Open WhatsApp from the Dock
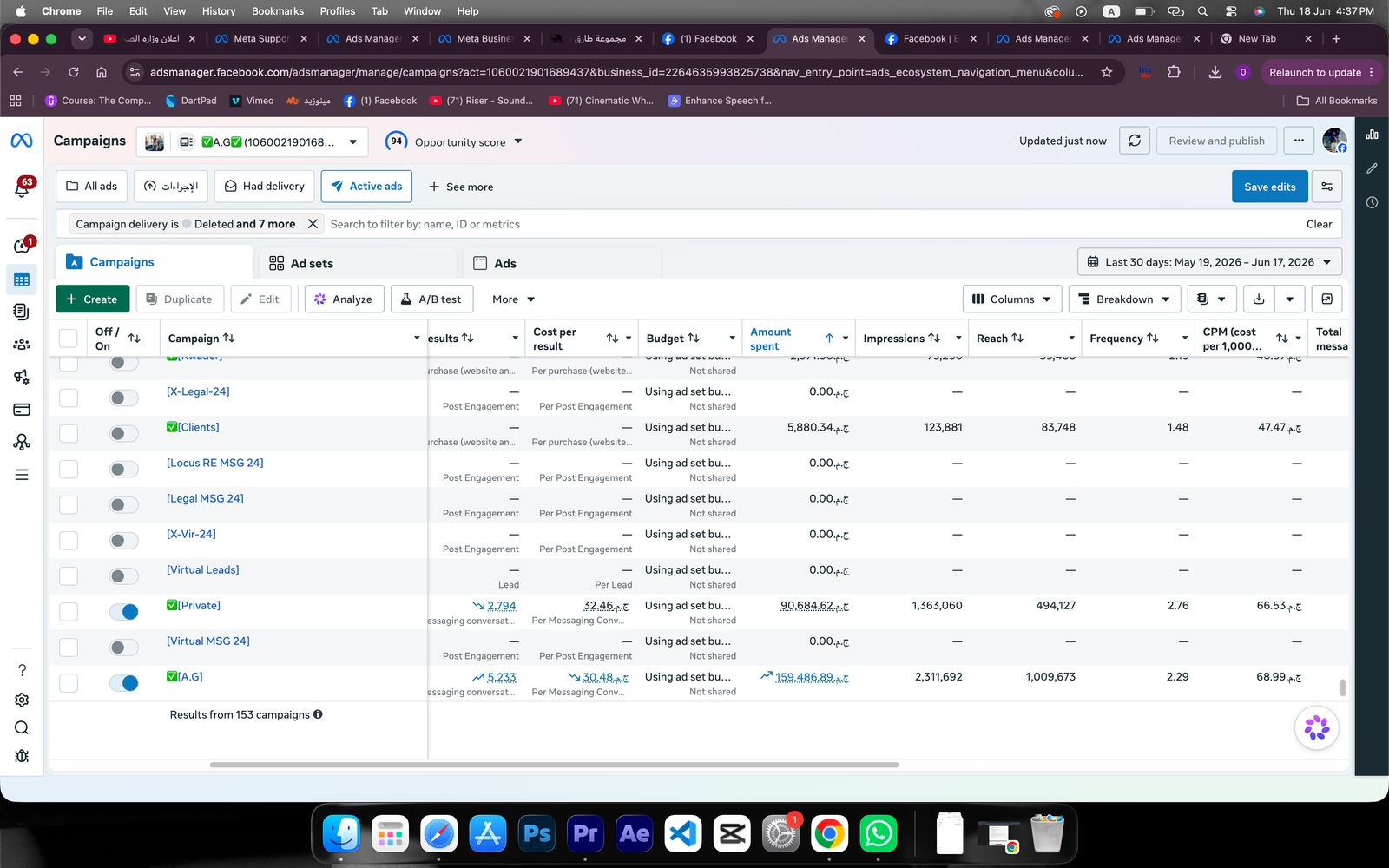The height and width of the screenshot is (868, 1389). click(879, 834)
